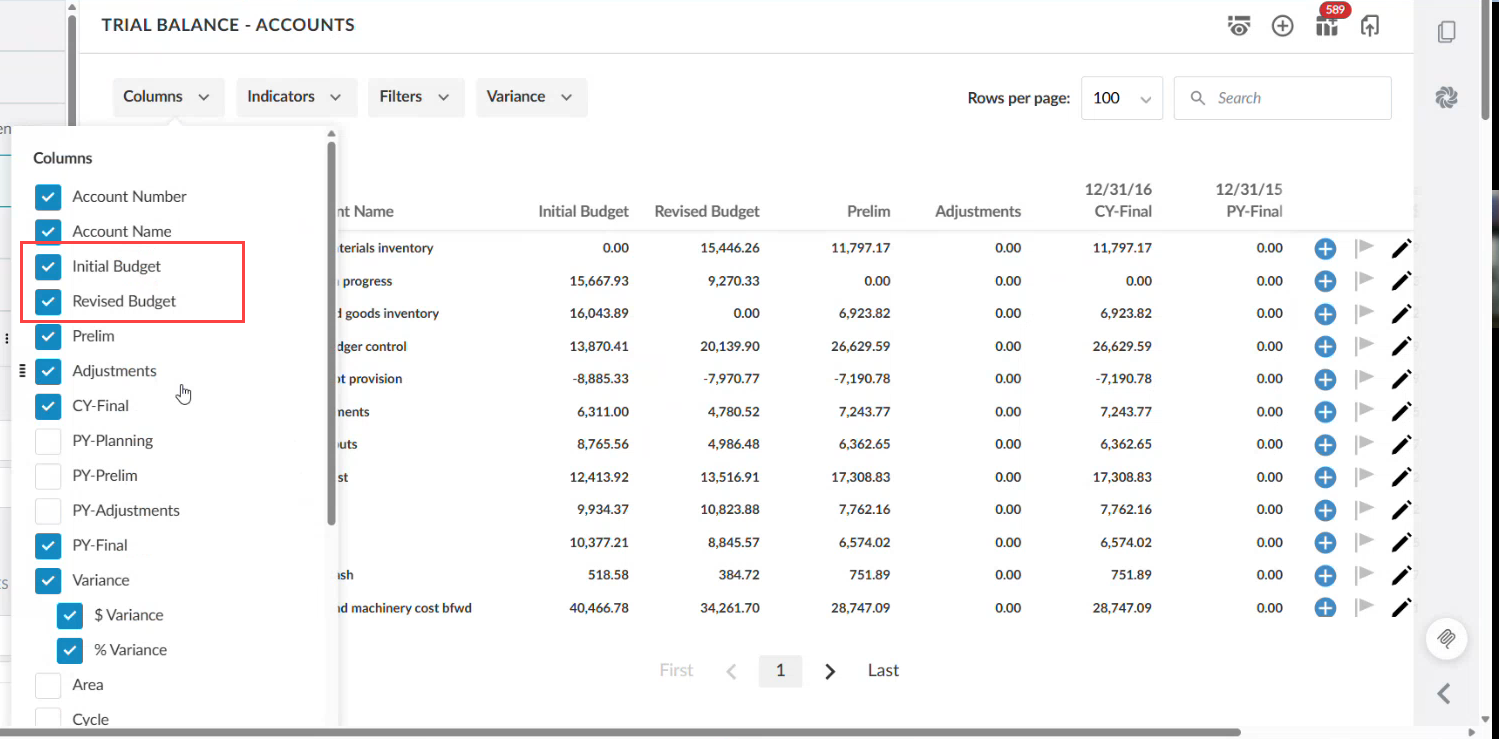Click into the Search field
This screenshot has height=739, width=1499.
click(x=1283, y=98)
